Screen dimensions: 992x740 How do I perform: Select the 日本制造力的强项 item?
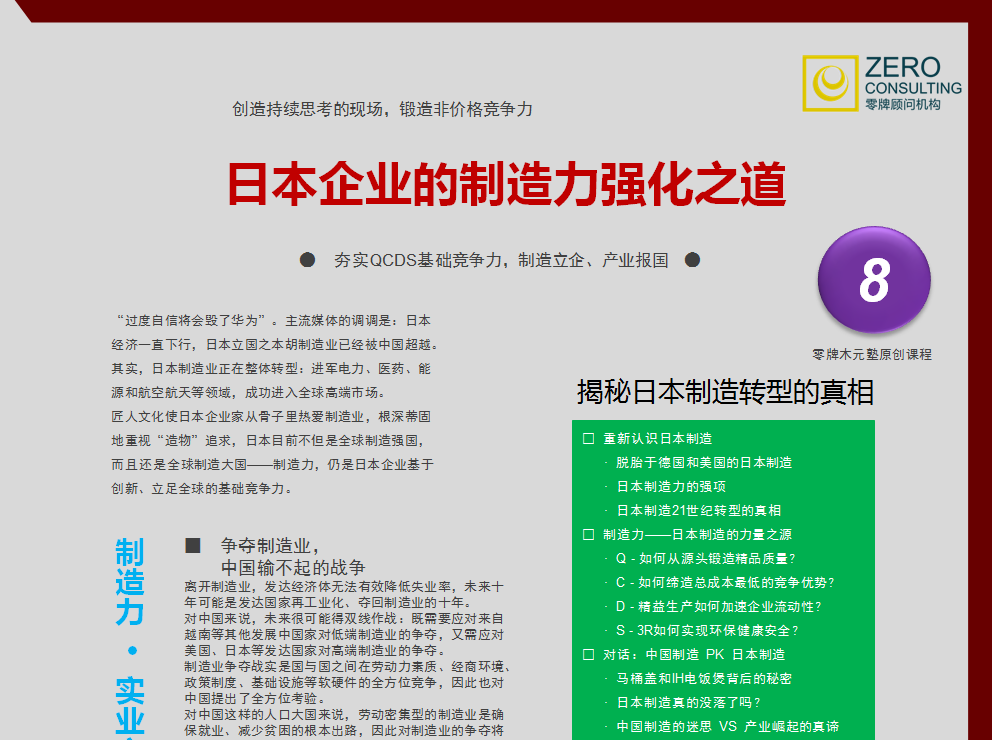click(671, 487)
